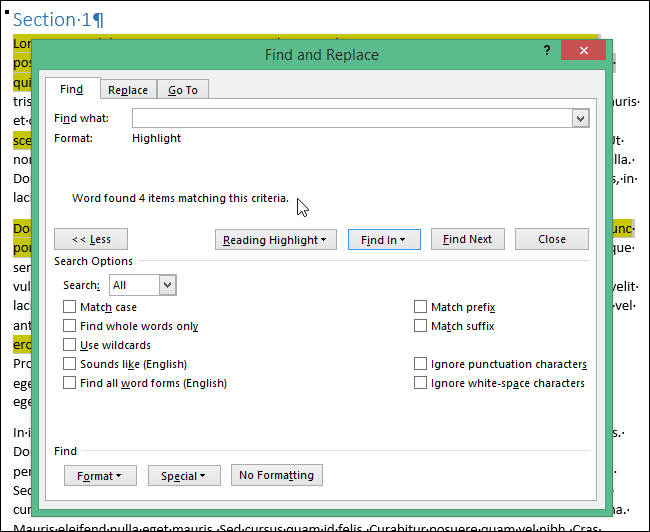
Task: Click the Highlight format label text
Action: click(x=156, y=138)
